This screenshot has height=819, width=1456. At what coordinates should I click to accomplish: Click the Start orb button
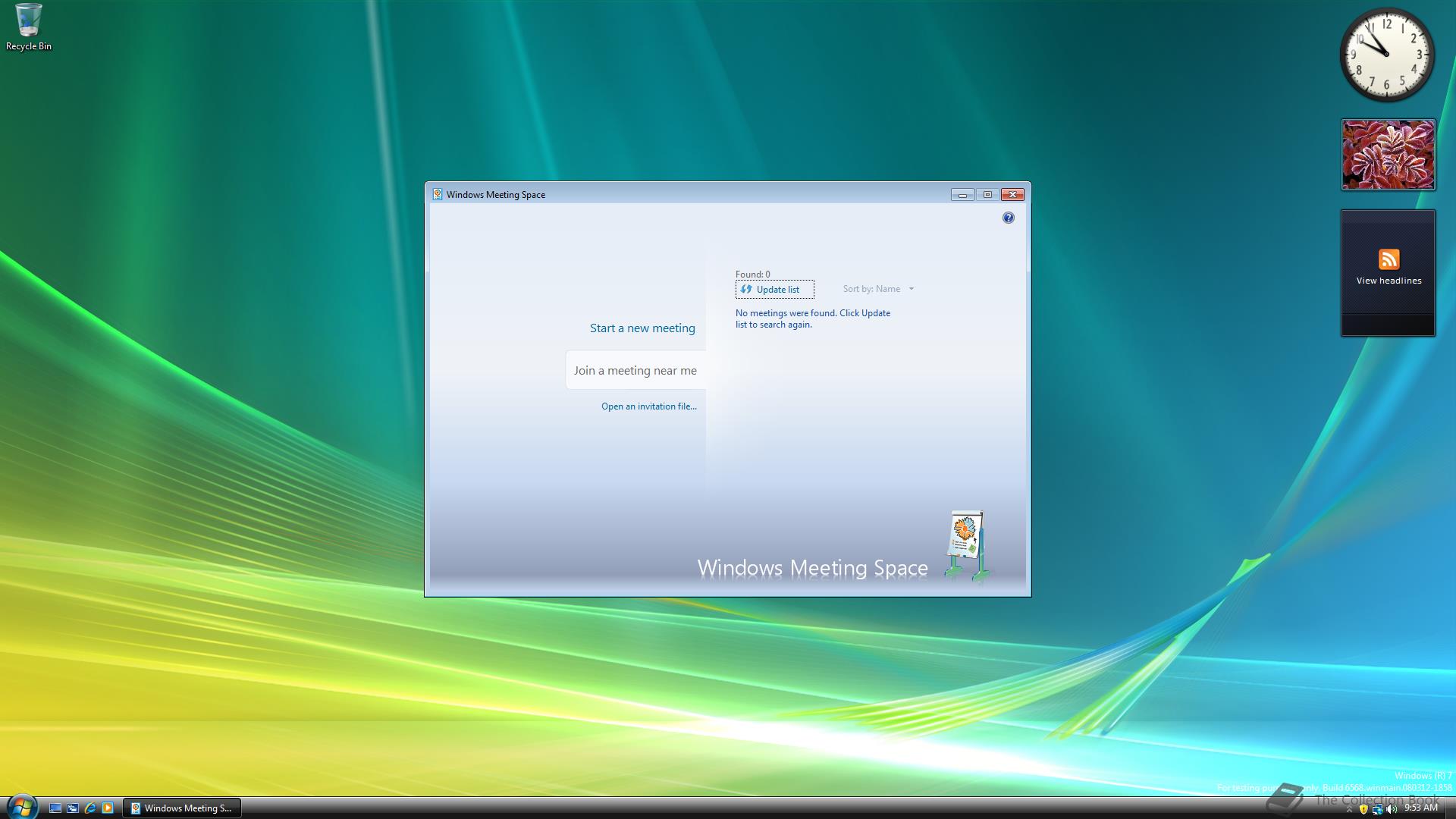(21, 806)
